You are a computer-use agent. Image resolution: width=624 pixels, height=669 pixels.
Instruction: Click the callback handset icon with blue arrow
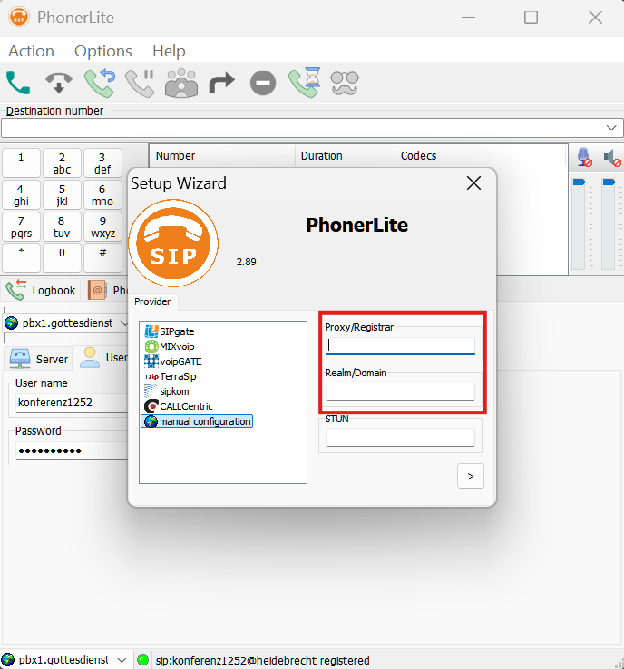point(99,83)
